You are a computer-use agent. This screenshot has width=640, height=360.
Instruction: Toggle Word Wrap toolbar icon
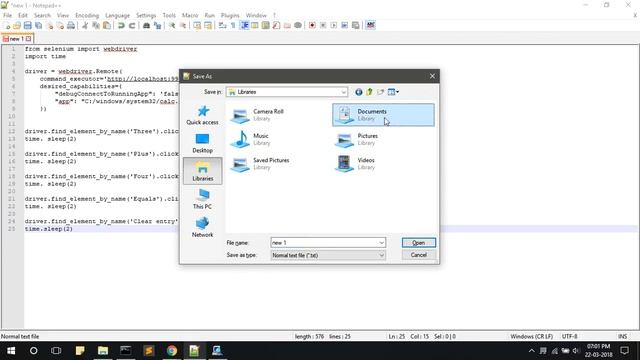click(222, 25)
